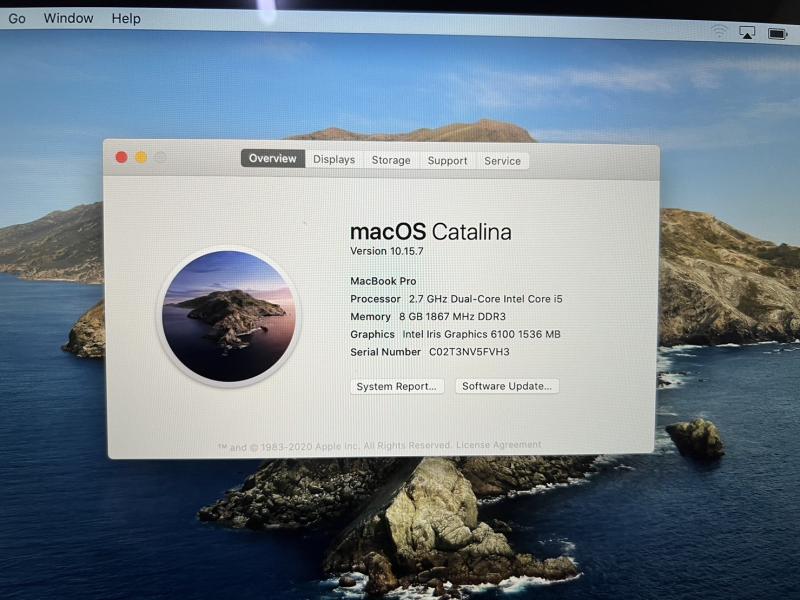Close the About This Mac window
Image resolution: width=800 pixels, height=600 pixels.
(x=121, y=157)
